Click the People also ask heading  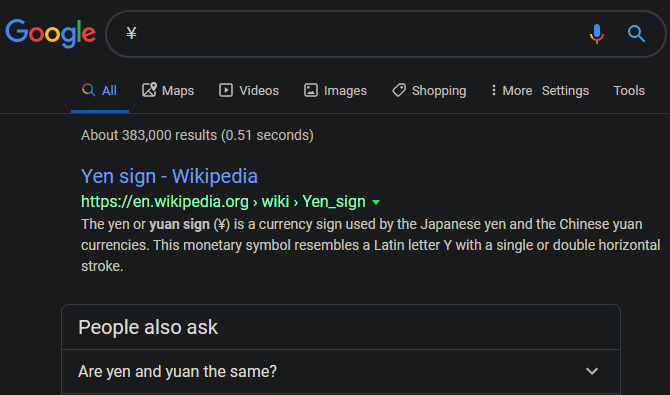(x=148, y=327)
